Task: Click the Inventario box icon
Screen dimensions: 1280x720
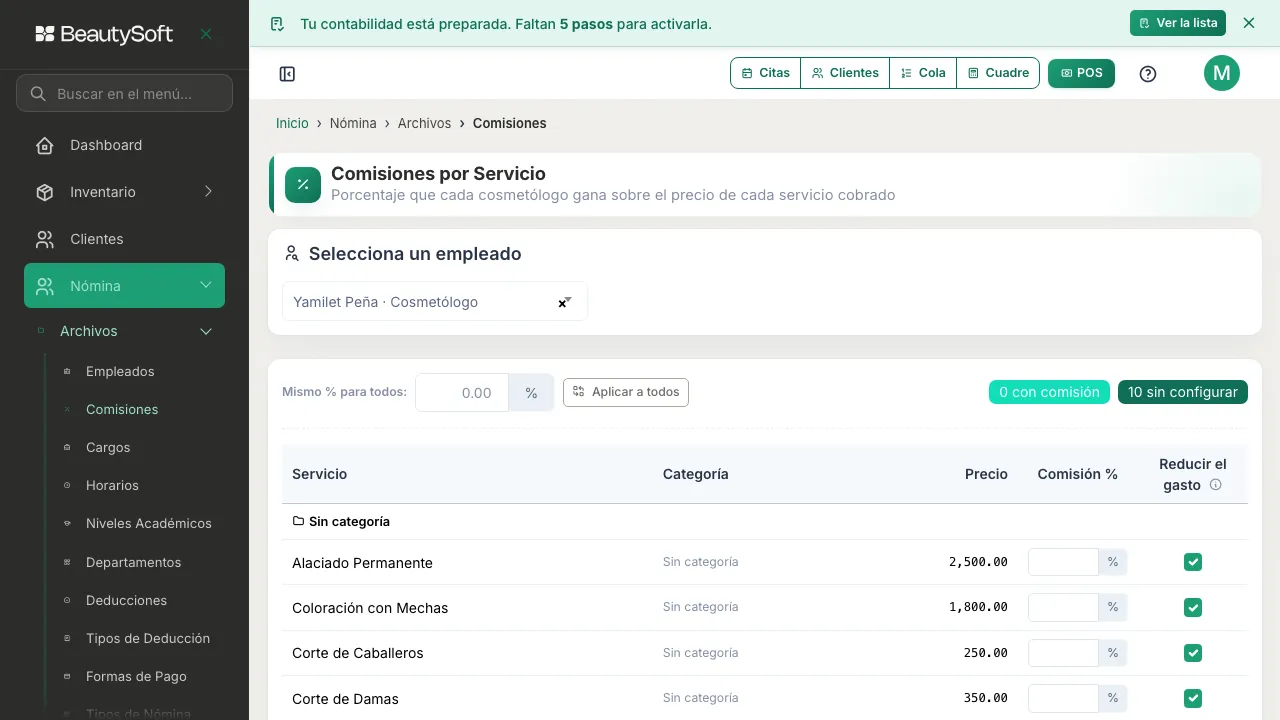Action: [45, 192]
